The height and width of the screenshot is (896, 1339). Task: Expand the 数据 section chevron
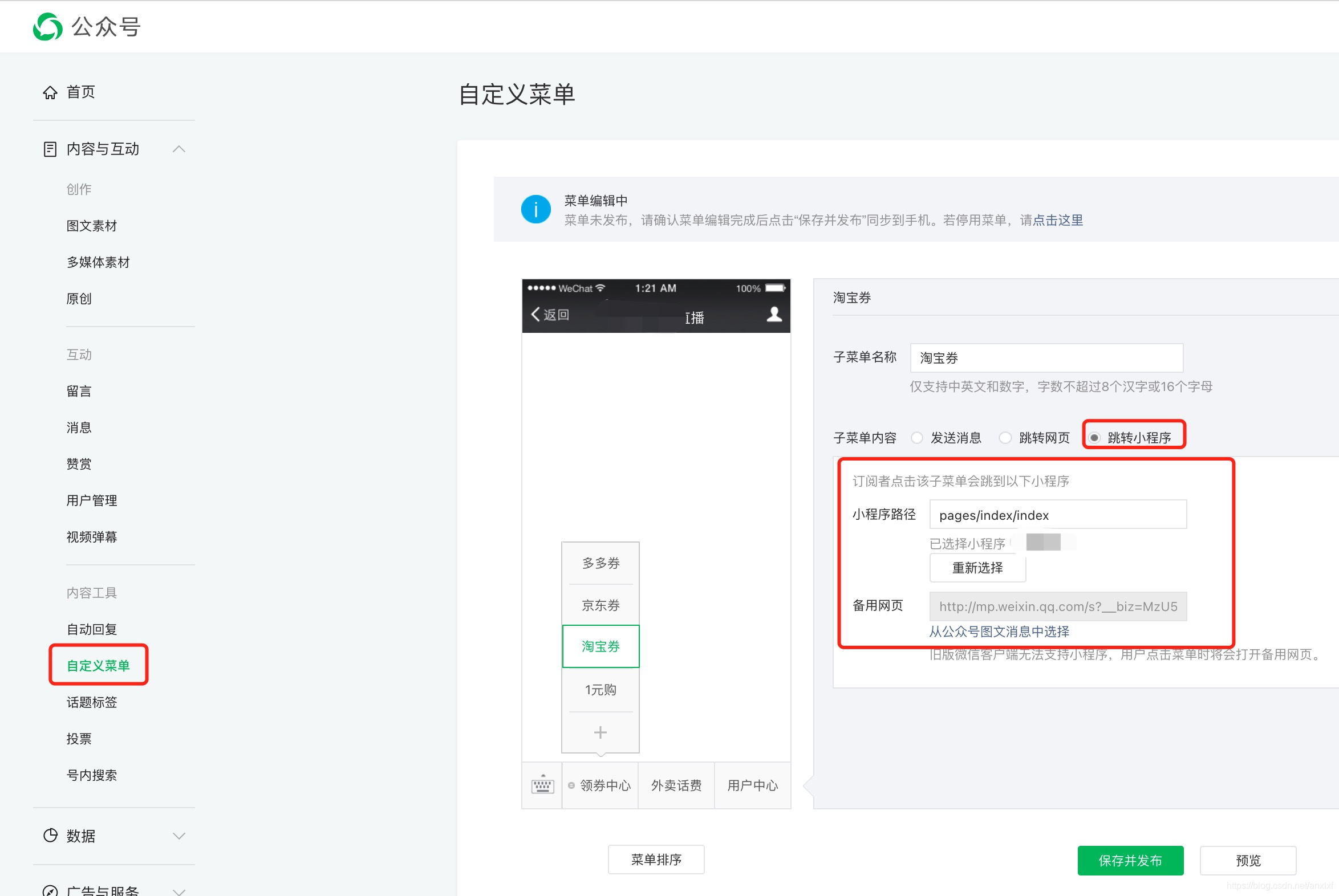[x=179, y=836]
